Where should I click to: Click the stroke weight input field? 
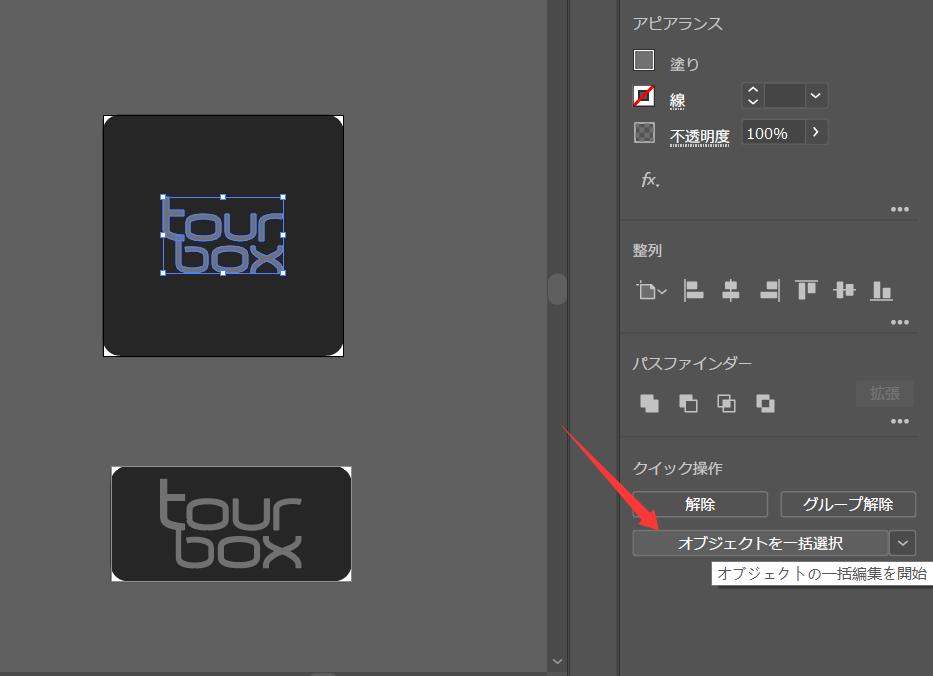(x=784, y=96)
